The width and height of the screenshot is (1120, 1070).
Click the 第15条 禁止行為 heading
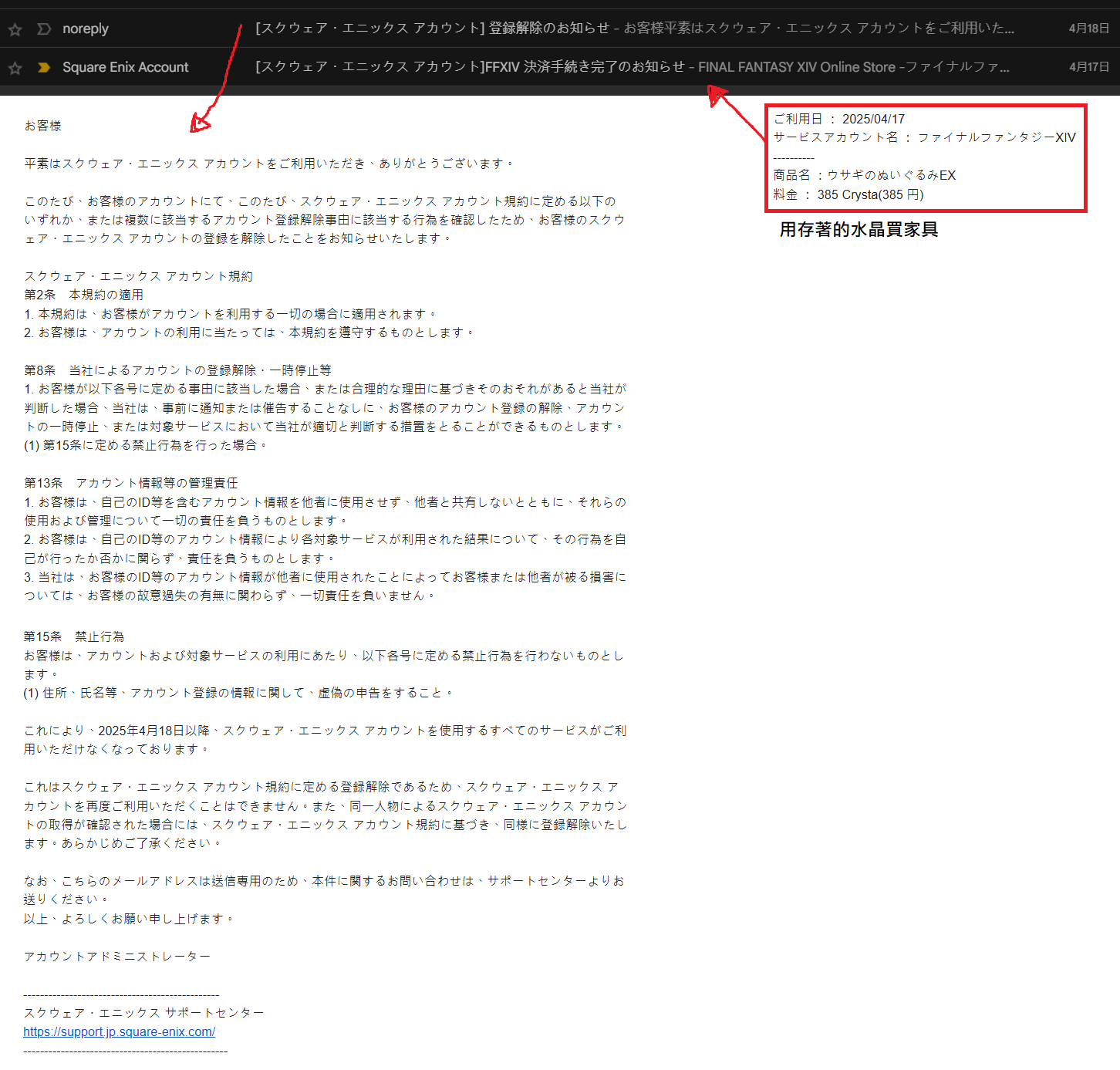74,636
